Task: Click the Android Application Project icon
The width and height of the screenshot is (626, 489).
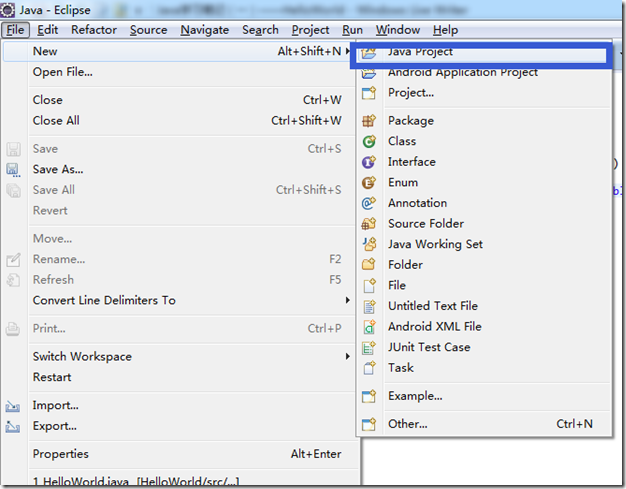Action: pyautogui.click(x=369, y=73)
